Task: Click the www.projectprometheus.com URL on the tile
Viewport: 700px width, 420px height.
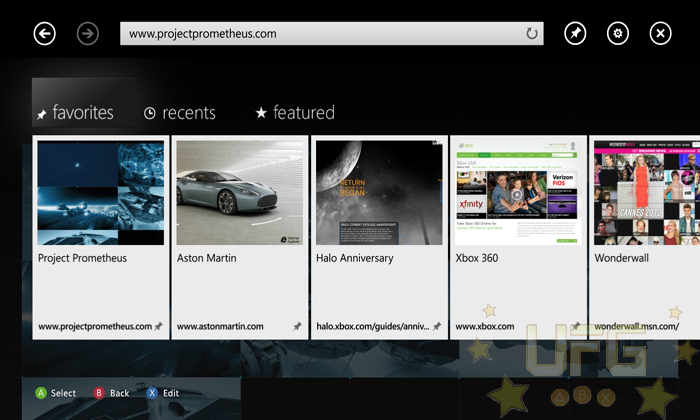Action: 95,326
